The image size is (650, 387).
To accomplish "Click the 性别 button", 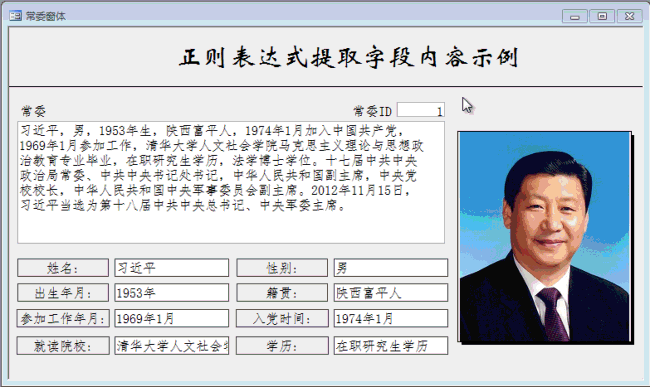I will 282,268.
